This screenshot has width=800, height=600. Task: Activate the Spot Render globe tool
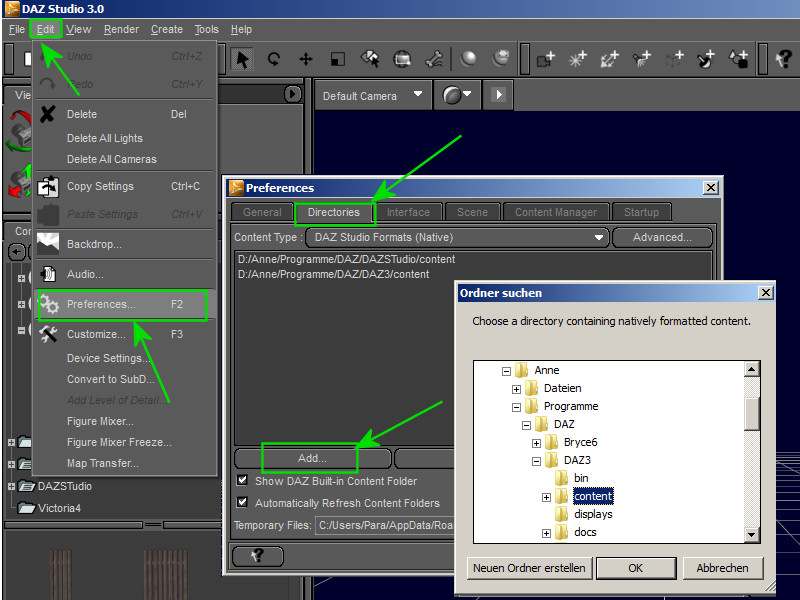pos(402,59)
